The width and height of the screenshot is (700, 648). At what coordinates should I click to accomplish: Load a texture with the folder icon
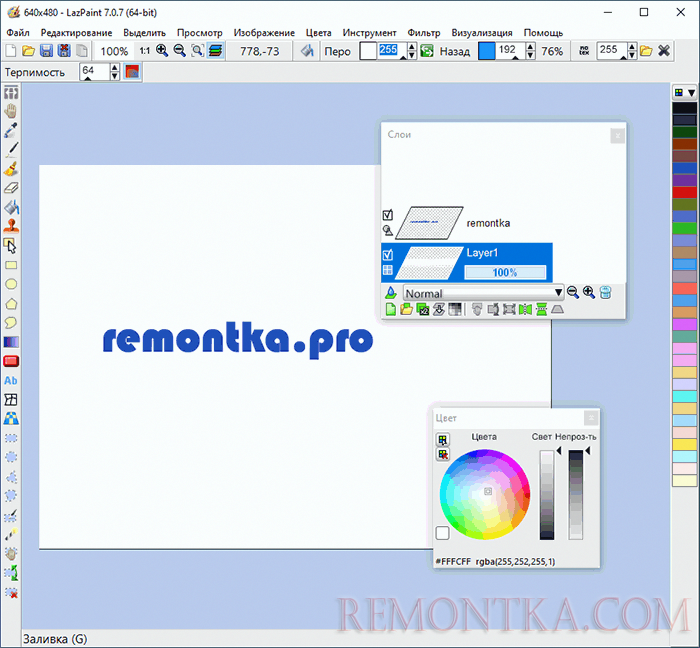pyautogui.click(x=646, y=51)
